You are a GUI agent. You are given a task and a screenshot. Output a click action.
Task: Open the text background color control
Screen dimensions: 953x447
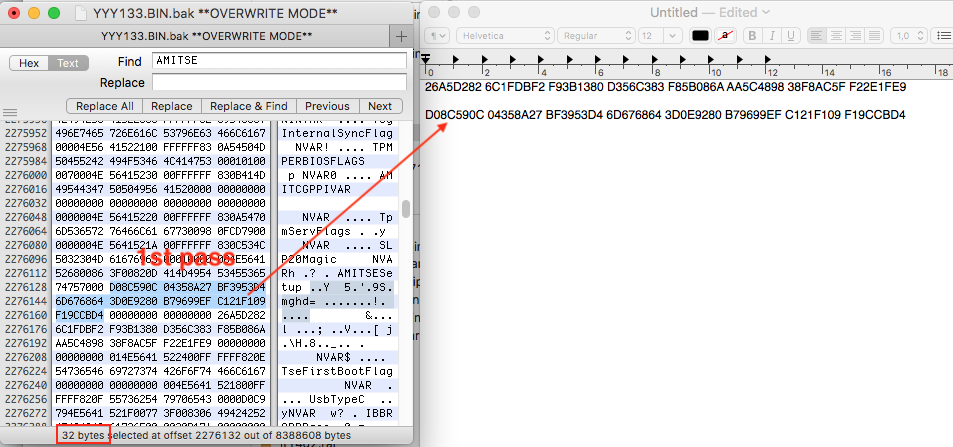click(x=724, y=36)
